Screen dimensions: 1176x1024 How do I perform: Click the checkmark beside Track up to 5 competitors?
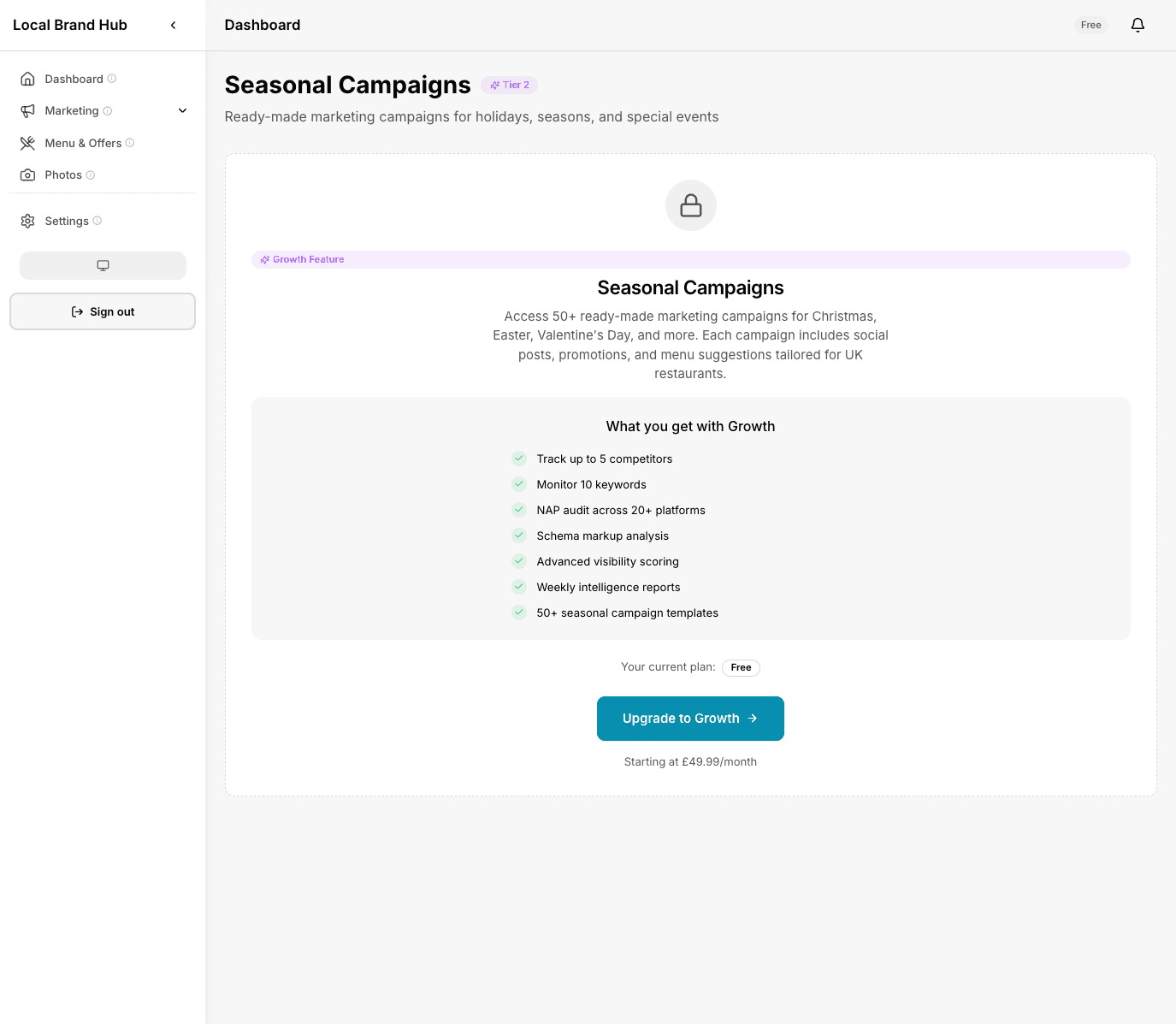pos(519,459)
